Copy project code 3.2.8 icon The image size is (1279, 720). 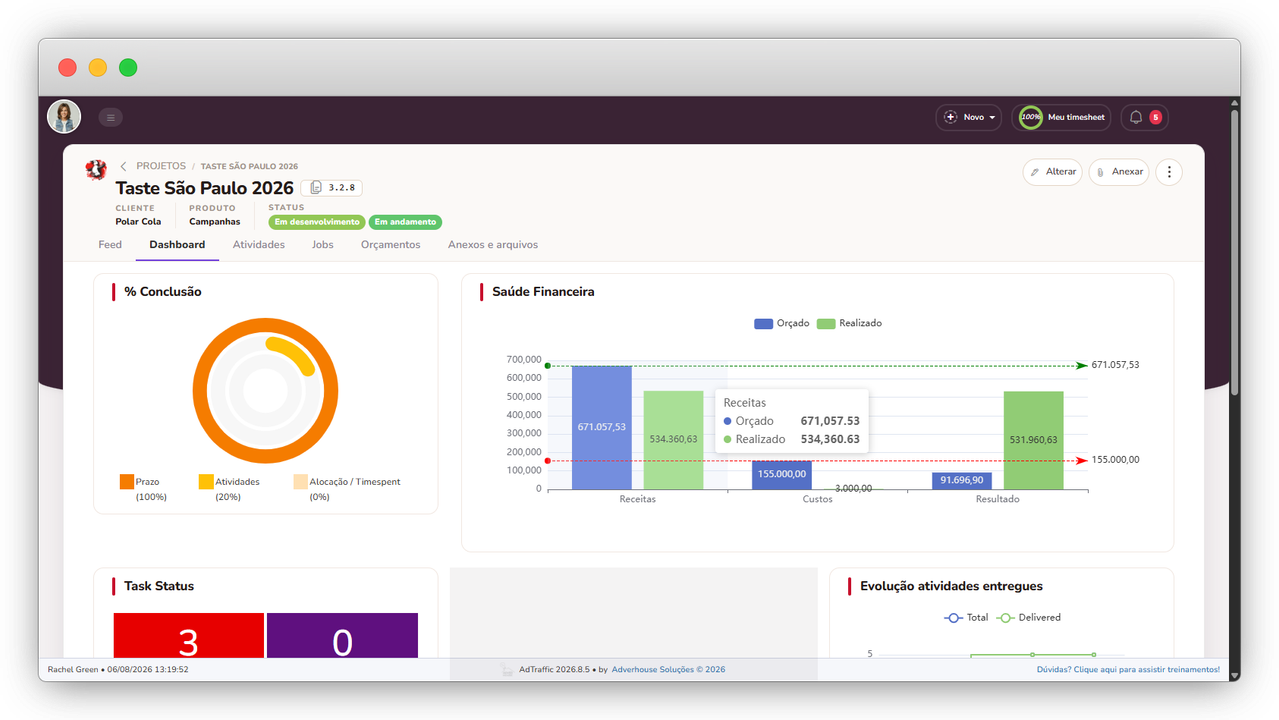tap(316, 188)
